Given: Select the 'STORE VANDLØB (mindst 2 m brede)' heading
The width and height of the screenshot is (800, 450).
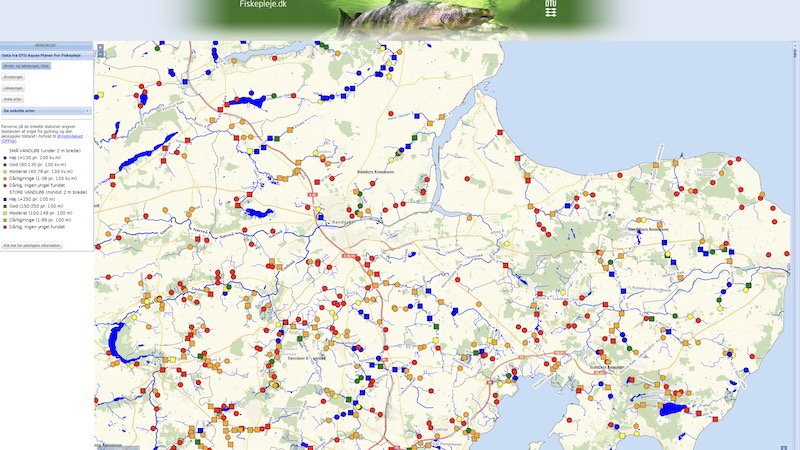Looking at the screenshot, I should (48, 192).
